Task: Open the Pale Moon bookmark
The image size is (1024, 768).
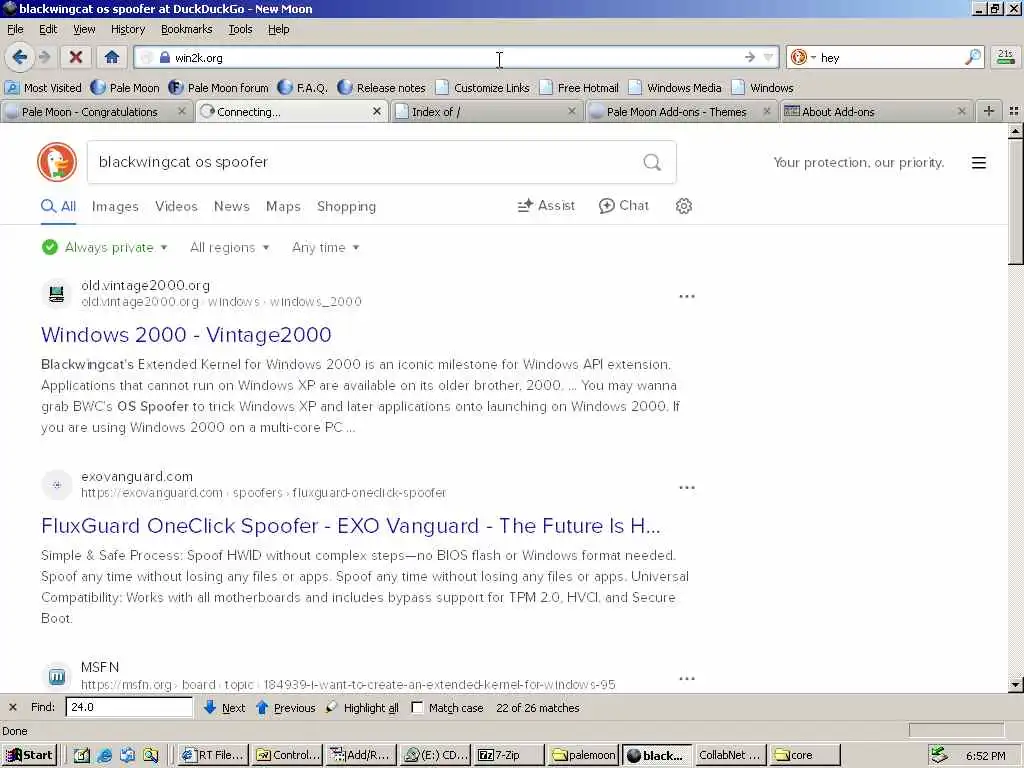Action: [x=125, y=88]
